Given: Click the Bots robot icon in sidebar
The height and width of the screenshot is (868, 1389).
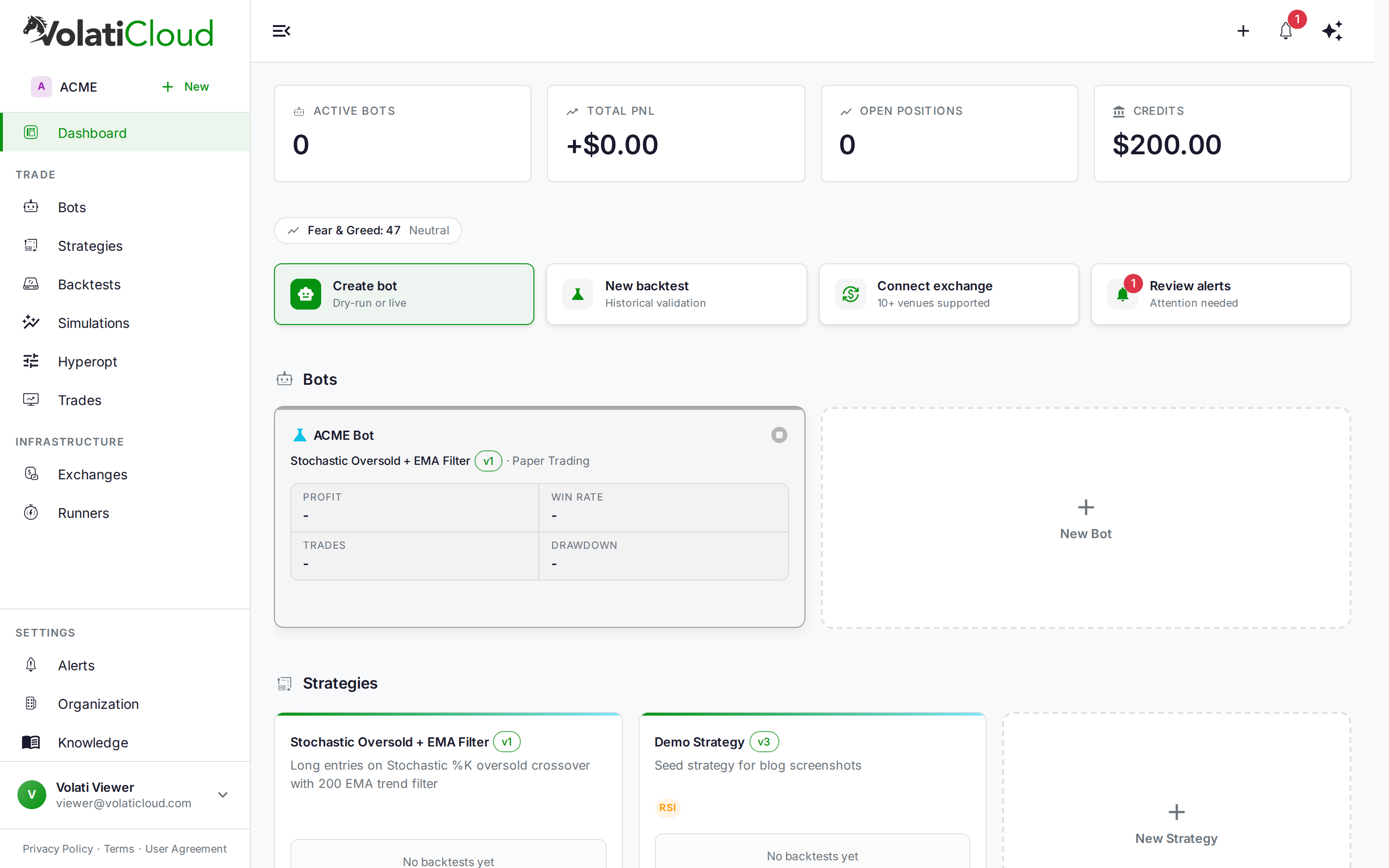Looking at the screenshot, I should 31,207.
